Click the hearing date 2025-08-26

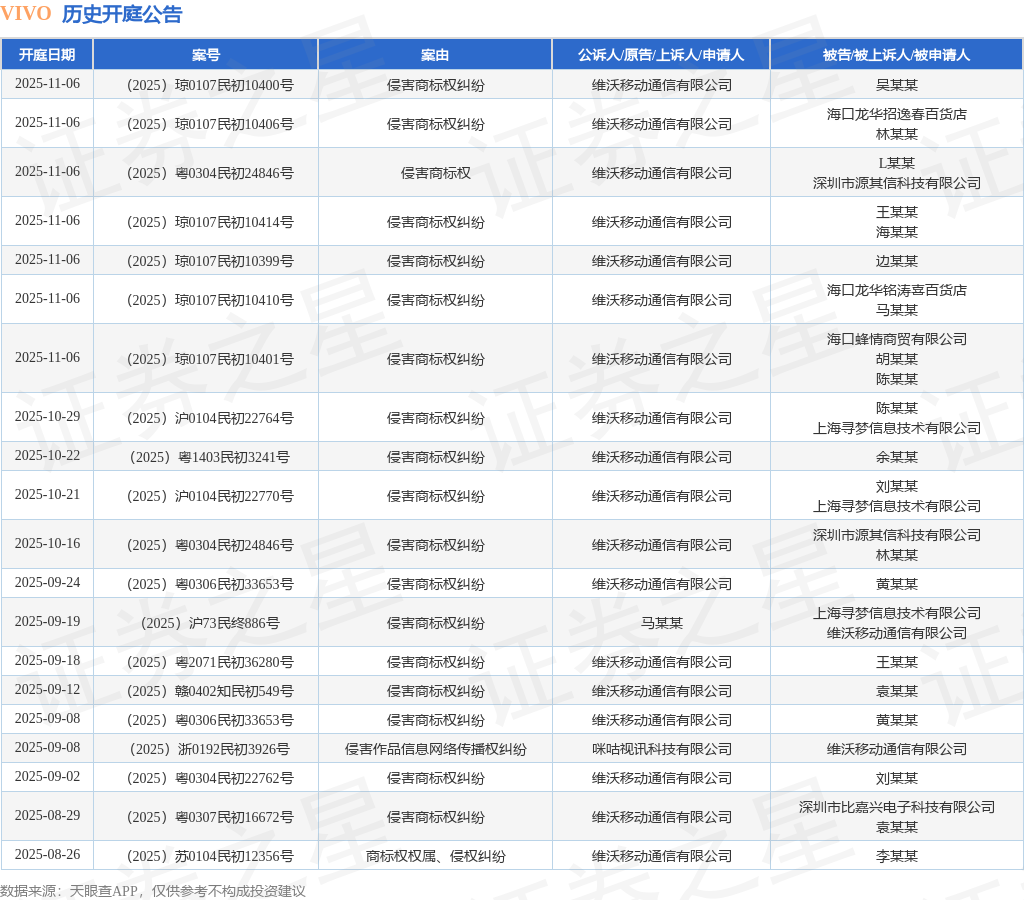[47, 855]
